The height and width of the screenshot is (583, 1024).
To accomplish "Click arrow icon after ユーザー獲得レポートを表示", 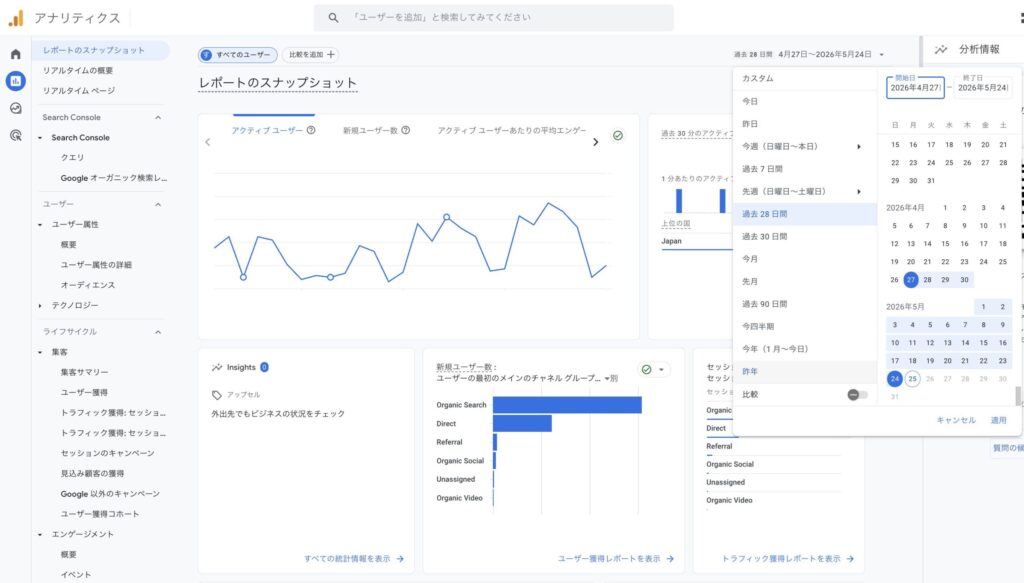I will 670,559.
